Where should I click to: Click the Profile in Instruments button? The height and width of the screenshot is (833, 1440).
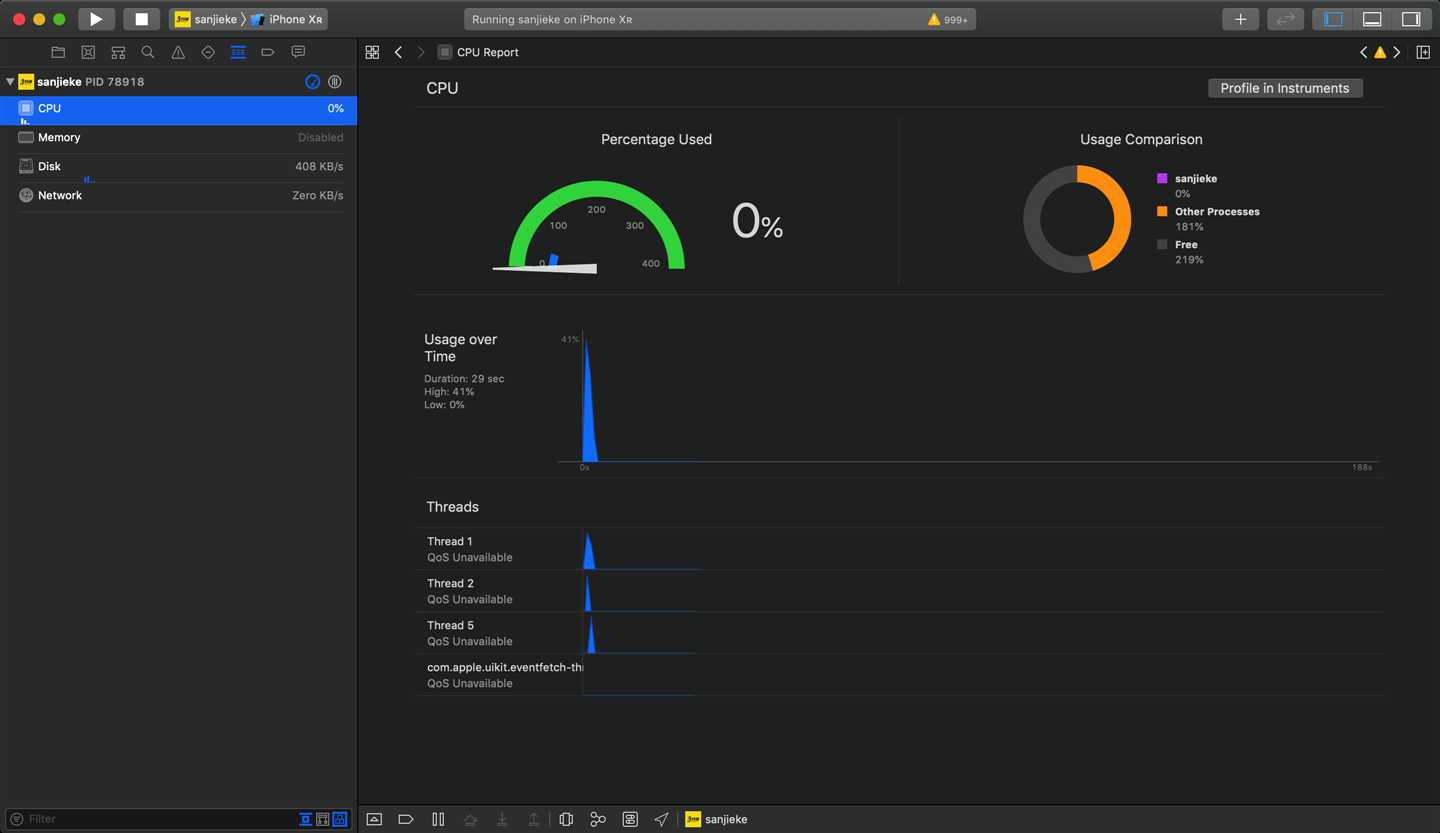(x=1285, y=88)
